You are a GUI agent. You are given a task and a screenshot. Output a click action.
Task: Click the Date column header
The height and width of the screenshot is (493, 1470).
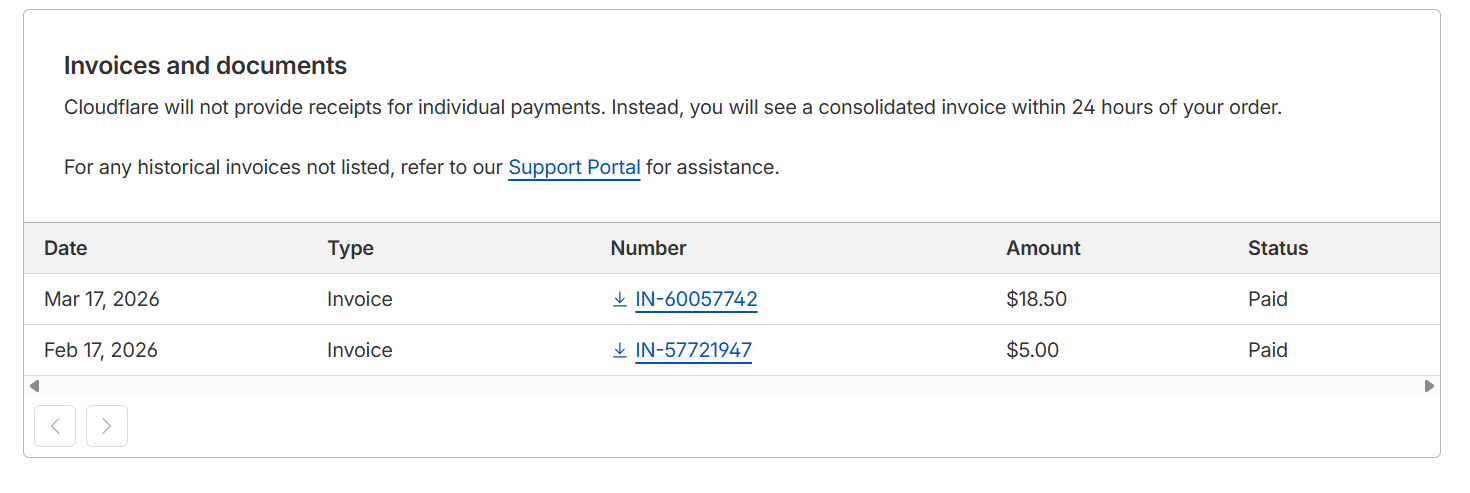click(66, 248)
